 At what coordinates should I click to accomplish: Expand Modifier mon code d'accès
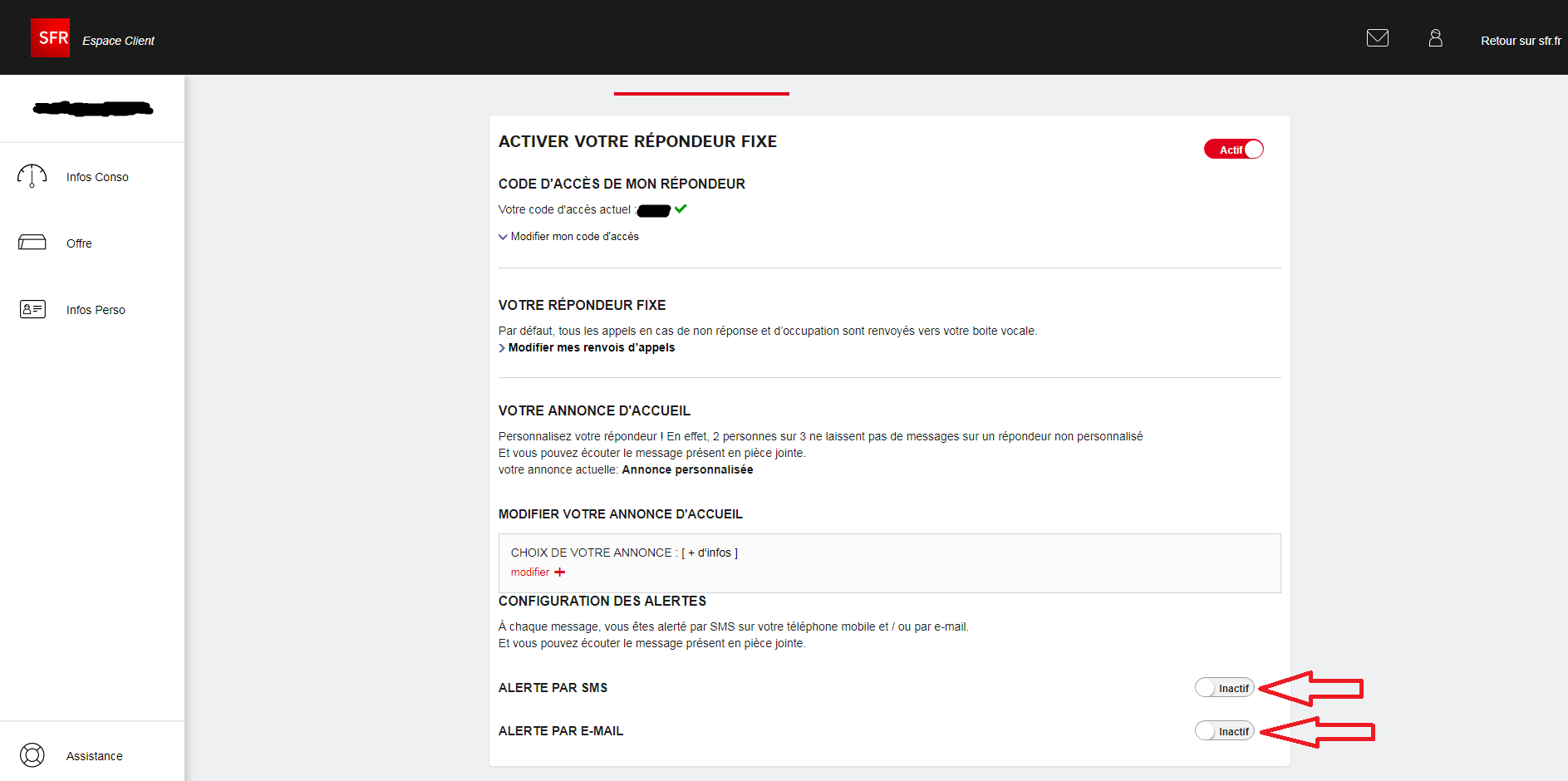(x=574, y=237)
